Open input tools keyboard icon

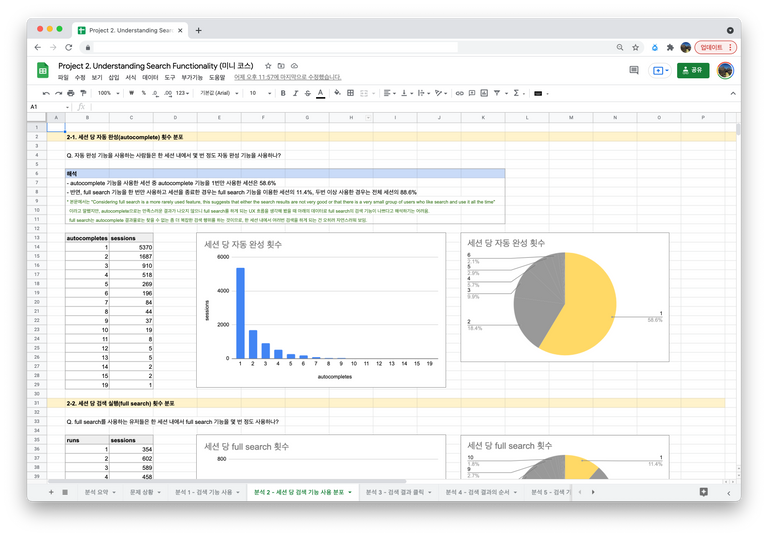pyautogui.click(x=538, y=93)
